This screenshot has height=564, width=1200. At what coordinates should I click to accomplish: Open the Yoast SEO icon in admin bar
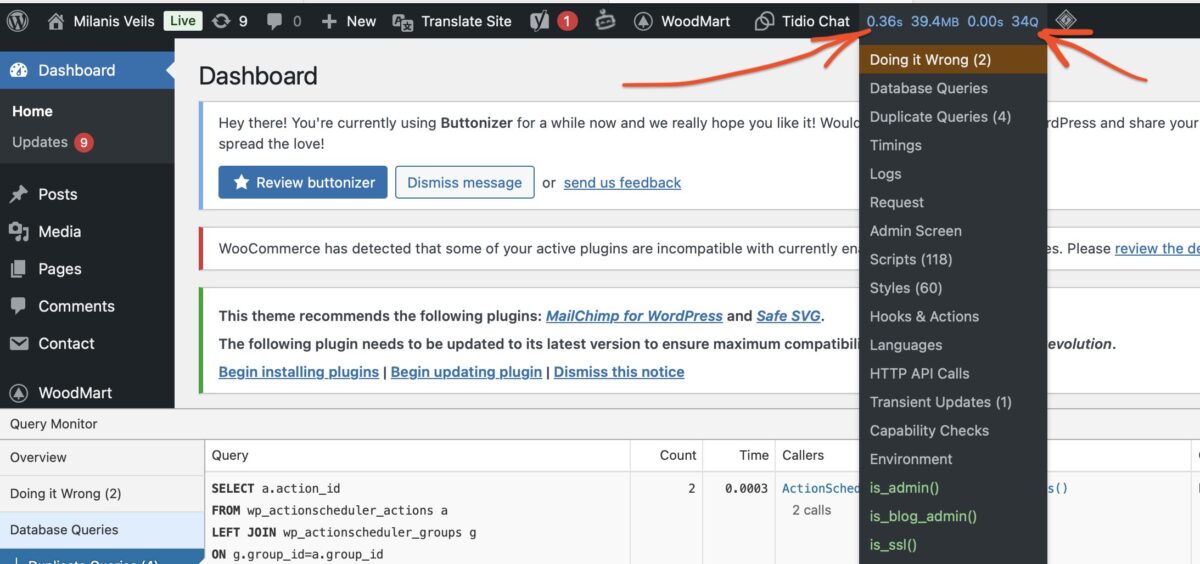539,21
